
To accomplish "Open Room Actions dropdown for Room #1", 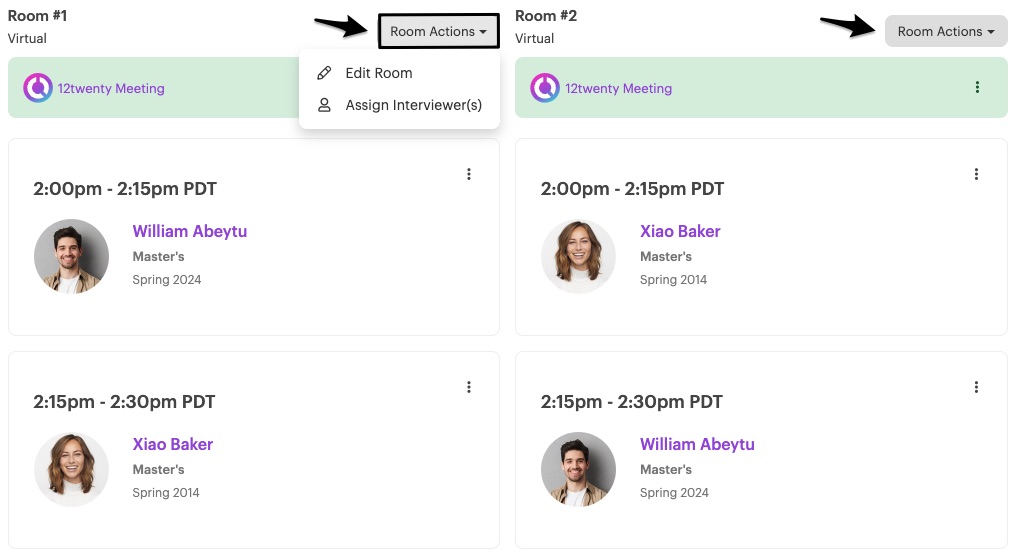I will point(438,31).
